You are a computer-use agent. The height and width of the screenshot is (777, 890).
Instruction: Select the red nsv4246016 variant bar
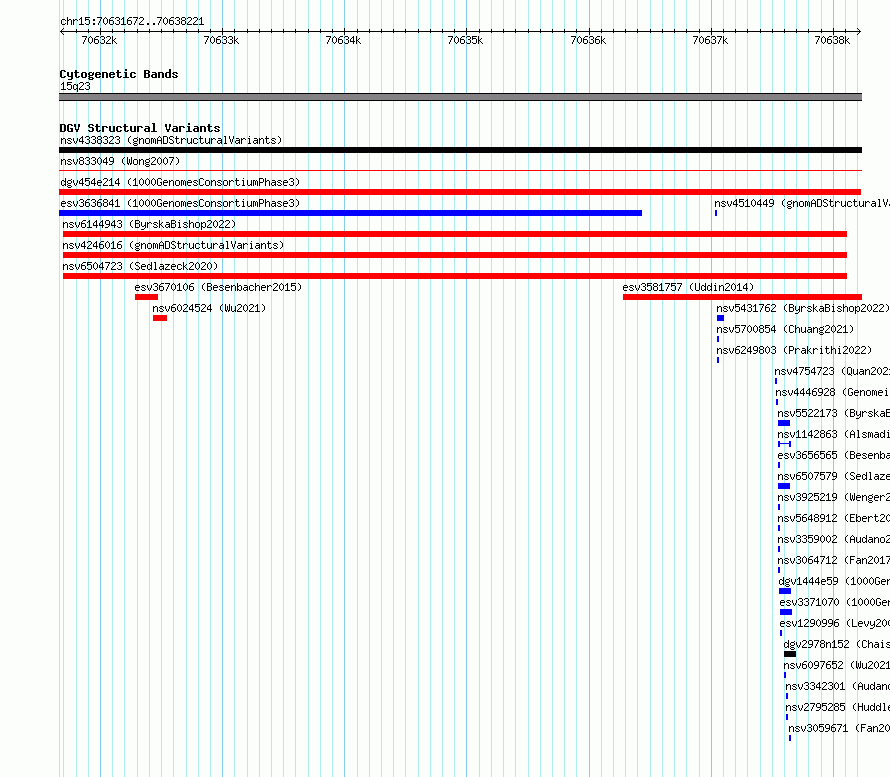(x=455, y=255)
